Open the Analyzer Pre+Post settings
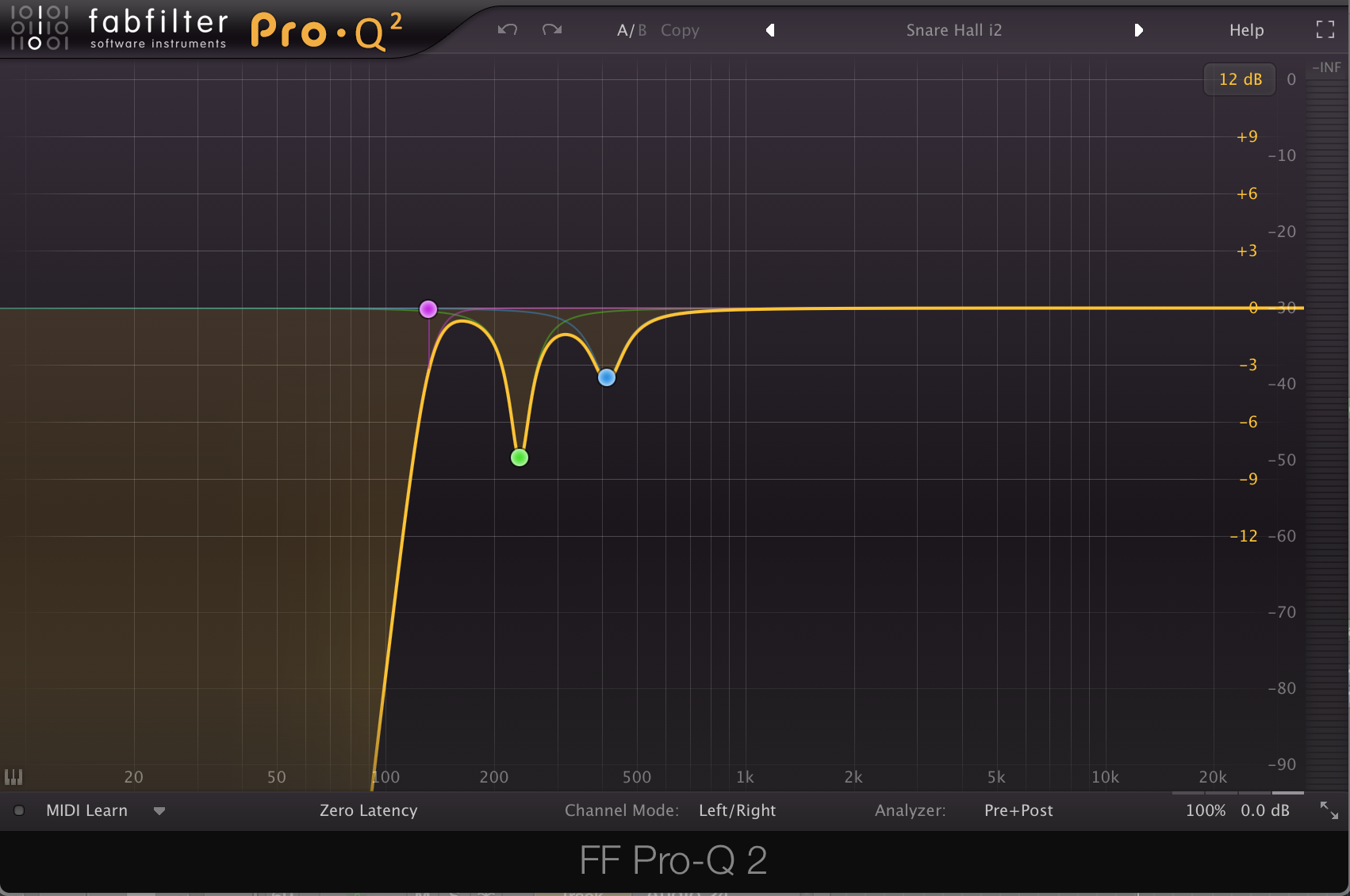Image resolution: width=1350 pixels, height=896 pixels. [1018, 810]
